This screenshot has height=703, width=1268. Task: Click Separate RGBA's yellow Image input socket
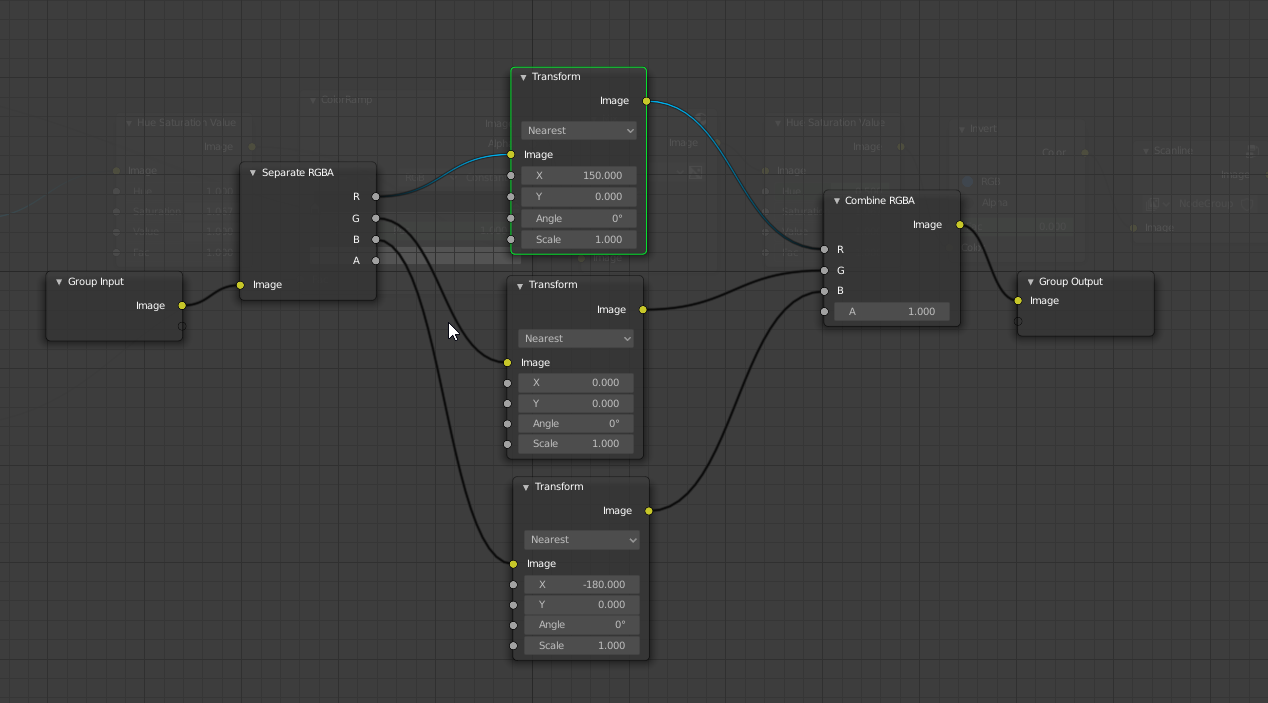coord(240,285)
